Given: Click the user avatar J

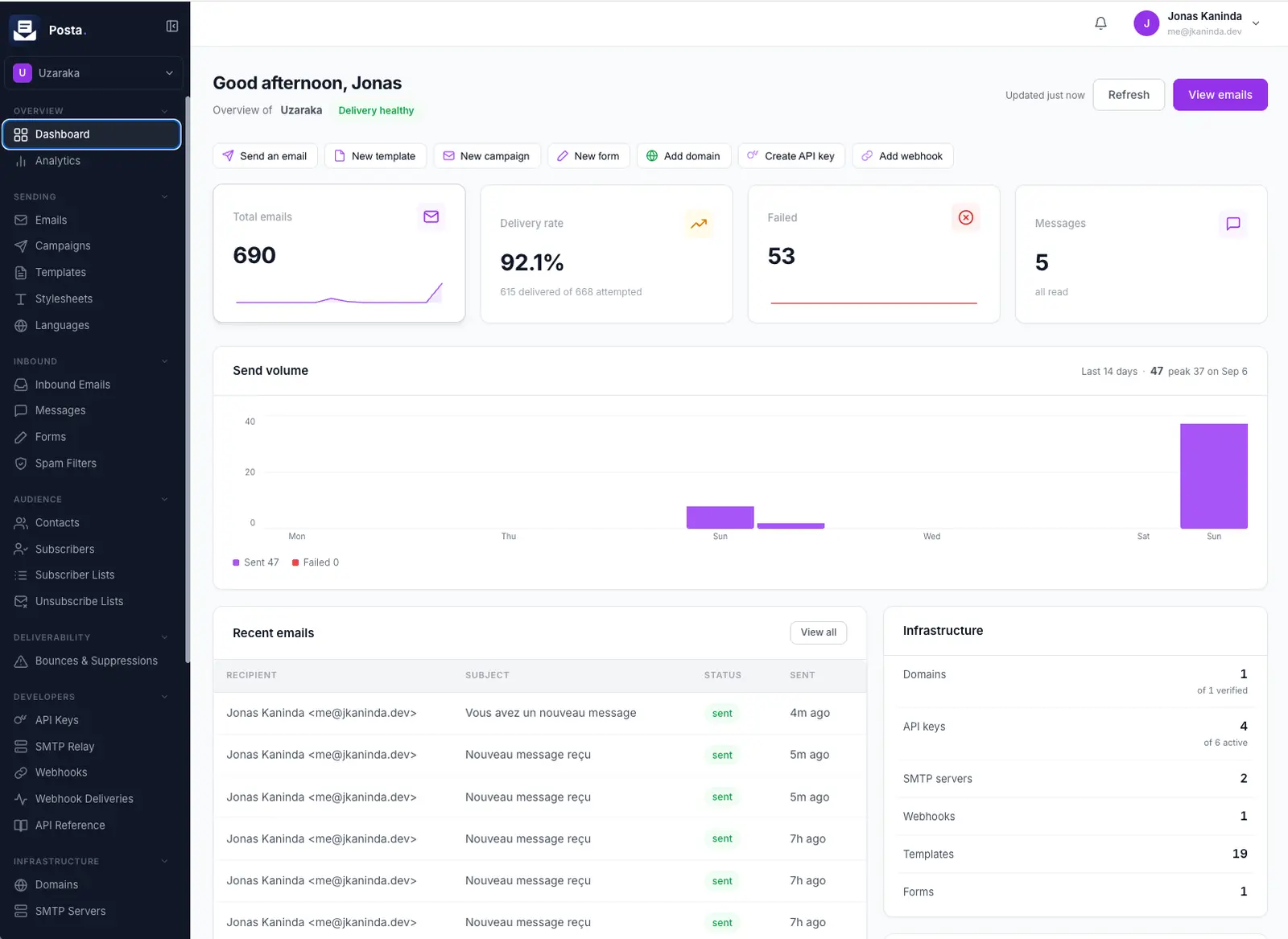Looking at the screenshot, I should click(x=1146, y=23).
